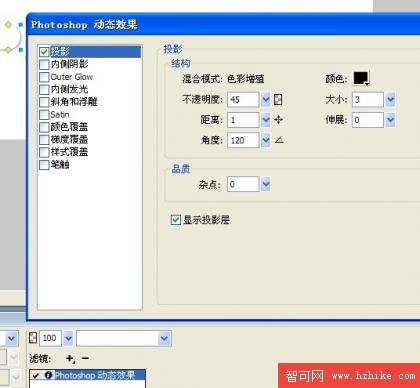Click the opacity icon next to 不透明度
This screenshot has height=388, width=420.
(278, 100)
